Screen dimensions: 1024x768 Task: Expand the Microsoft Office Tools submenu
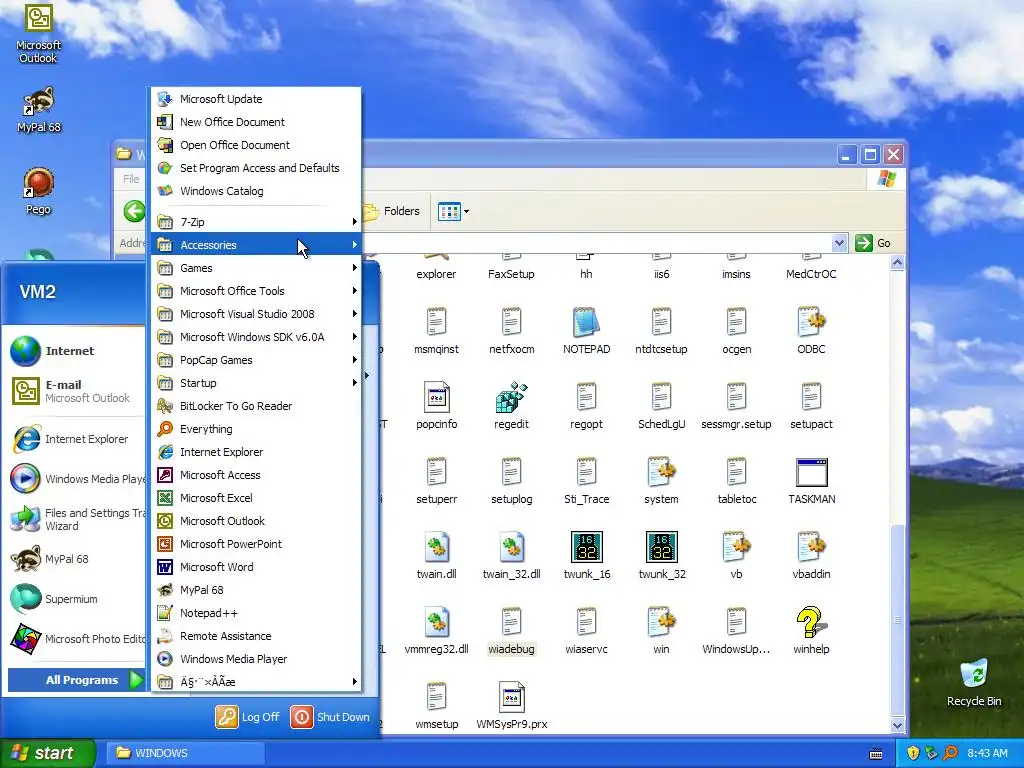pos(257,291)
